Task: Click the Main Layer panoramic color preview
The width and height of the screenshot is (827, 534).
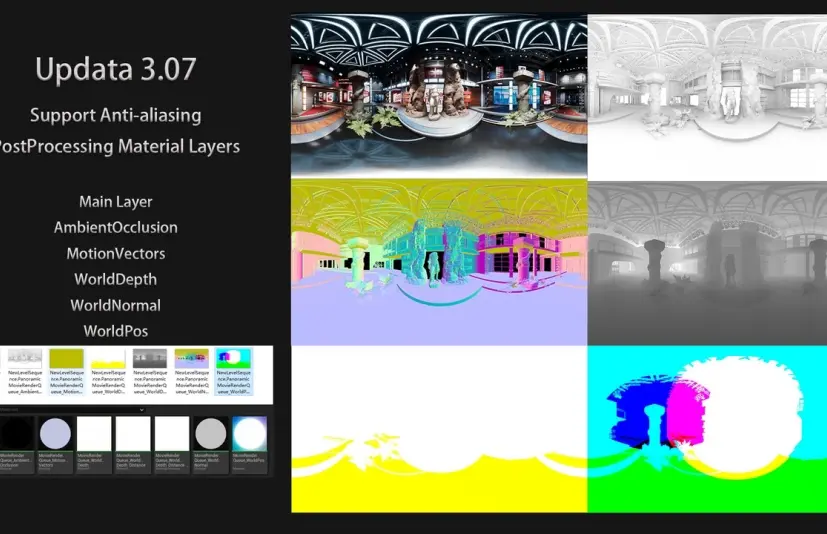Action: point(438,95)
